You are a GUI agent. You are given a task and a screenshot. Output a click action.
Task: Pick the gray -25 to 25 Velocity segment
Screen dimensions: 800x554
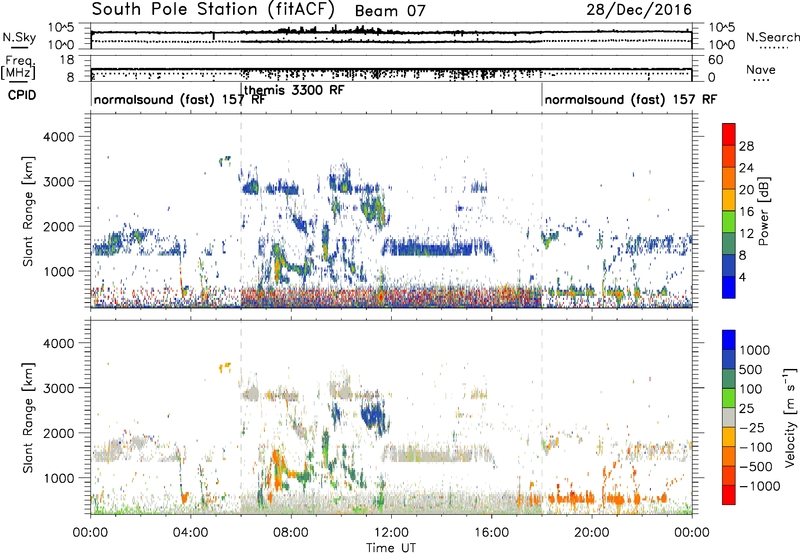tap(729, 418)
